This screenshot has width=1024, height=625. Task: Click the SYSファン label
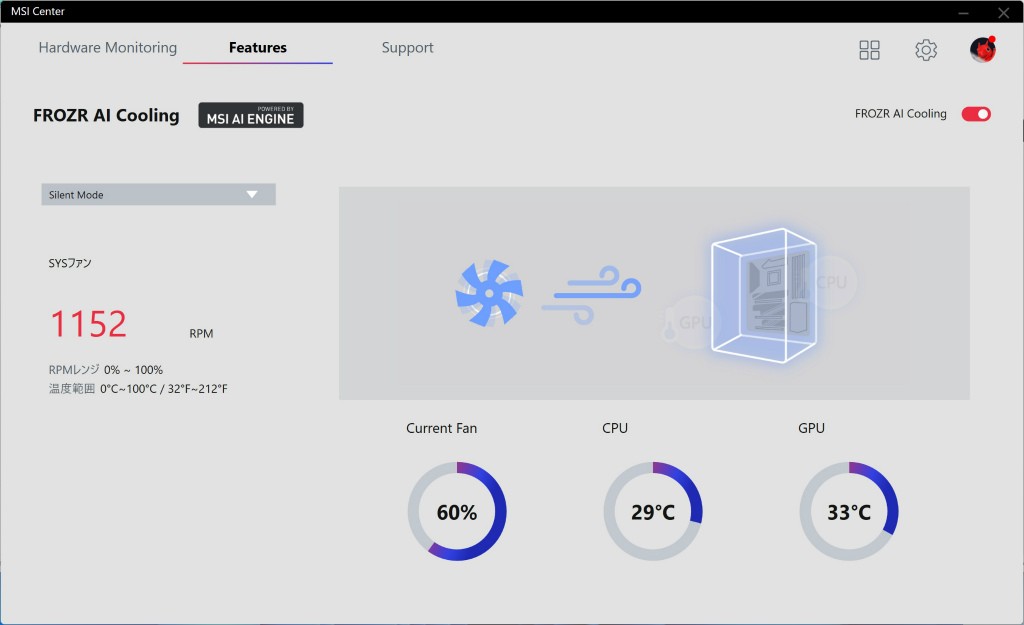(70, 263)
